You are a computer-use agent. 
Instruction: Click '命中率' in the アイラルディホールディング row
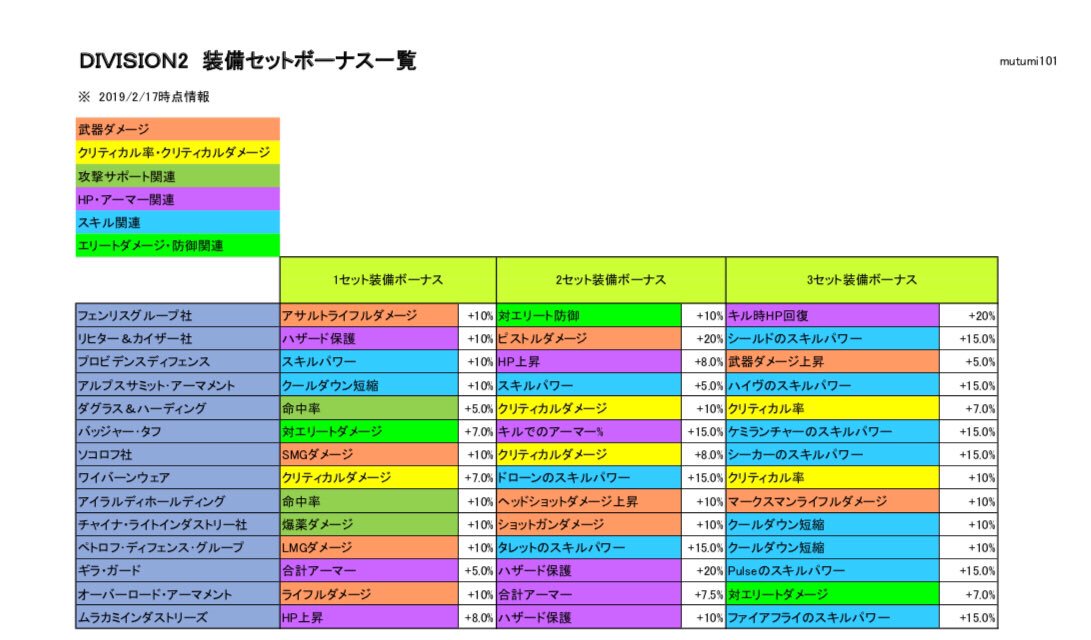(x=369, y=501)
